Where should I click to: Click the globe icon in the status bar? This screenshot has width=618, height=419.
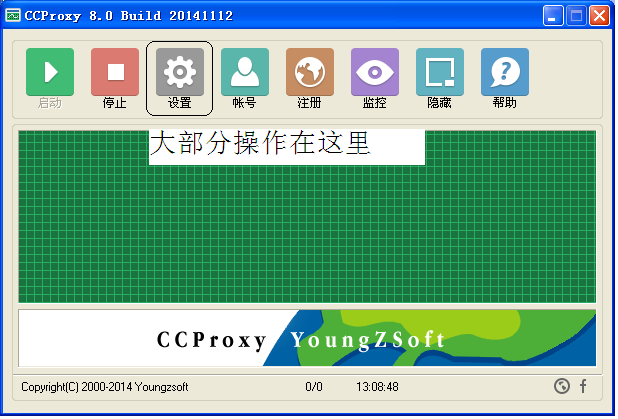pyautogui.click(x=562, y=386)
